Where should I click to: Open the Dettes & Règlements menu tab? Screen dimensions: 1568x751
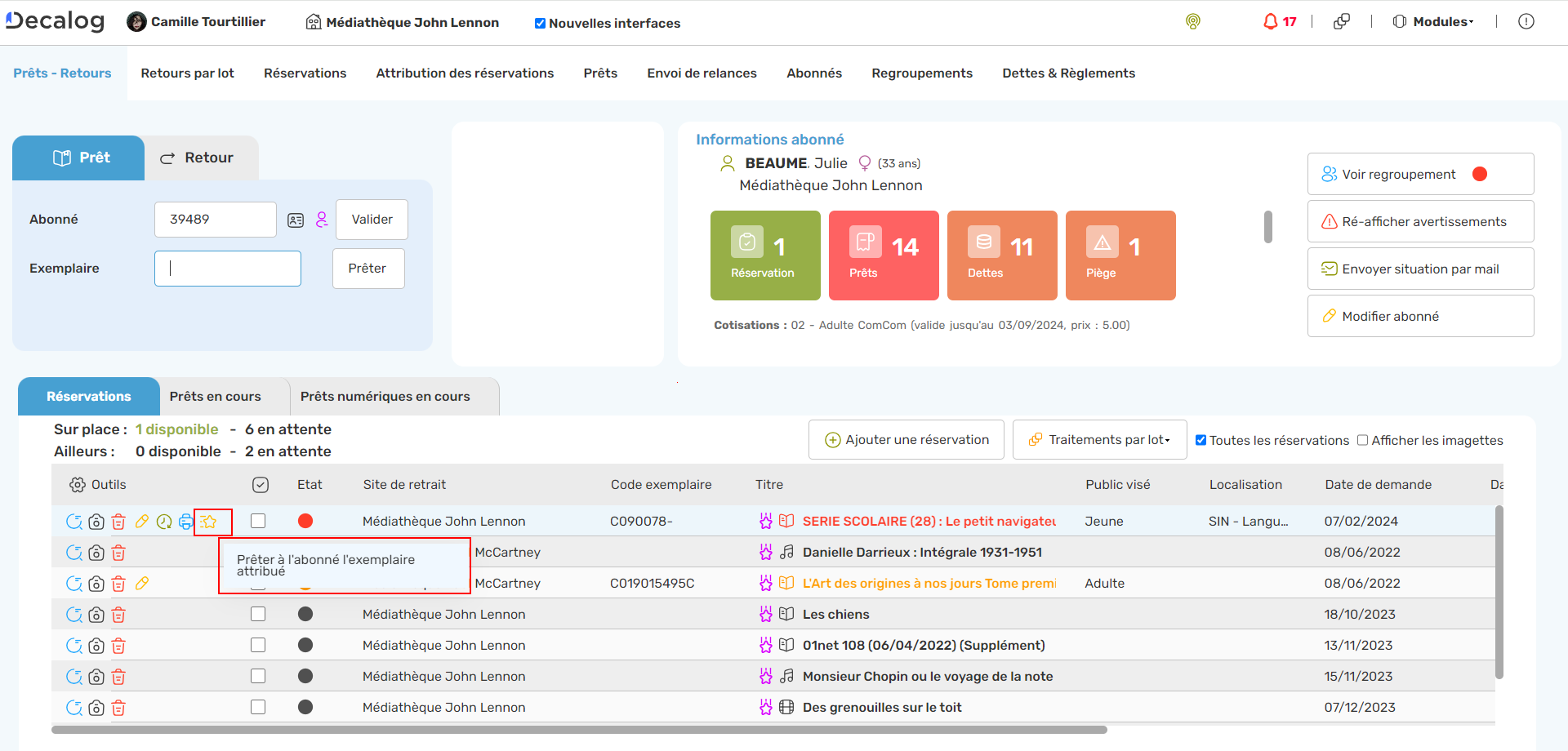coord(1068,73)
